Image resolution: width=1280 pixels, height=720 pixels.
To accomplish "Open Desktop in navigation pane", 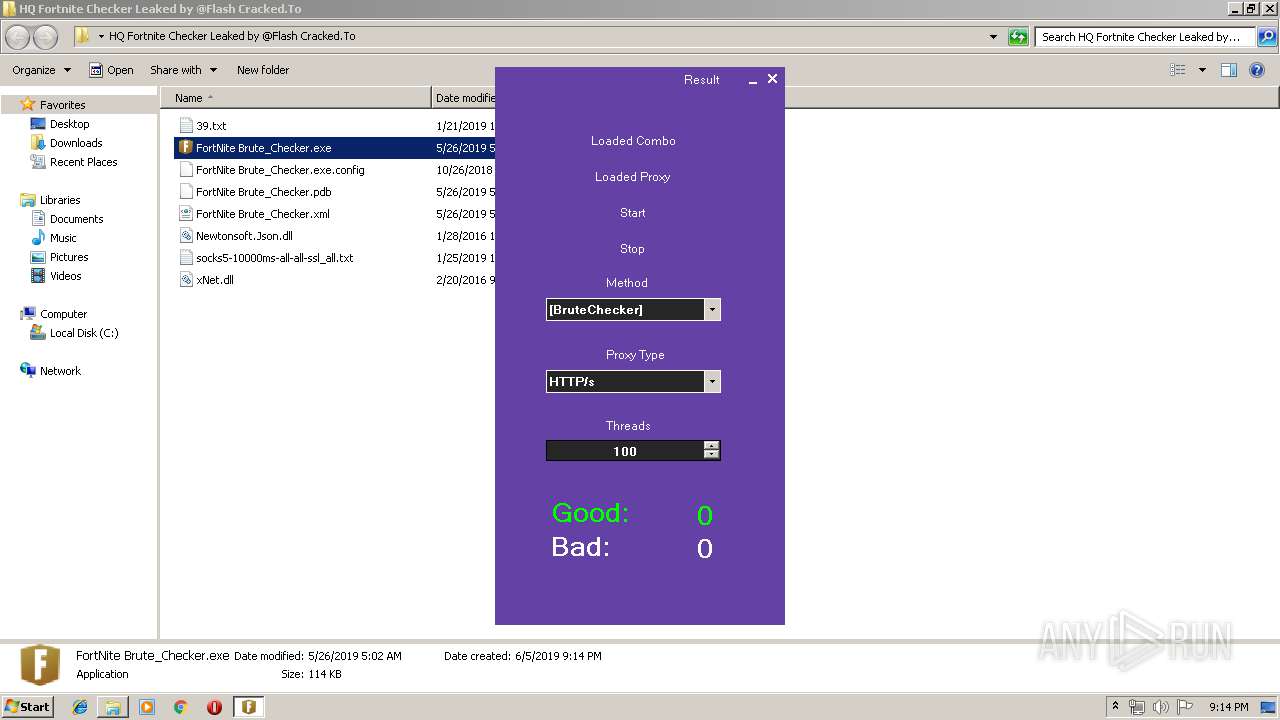I will click(69, 124).
